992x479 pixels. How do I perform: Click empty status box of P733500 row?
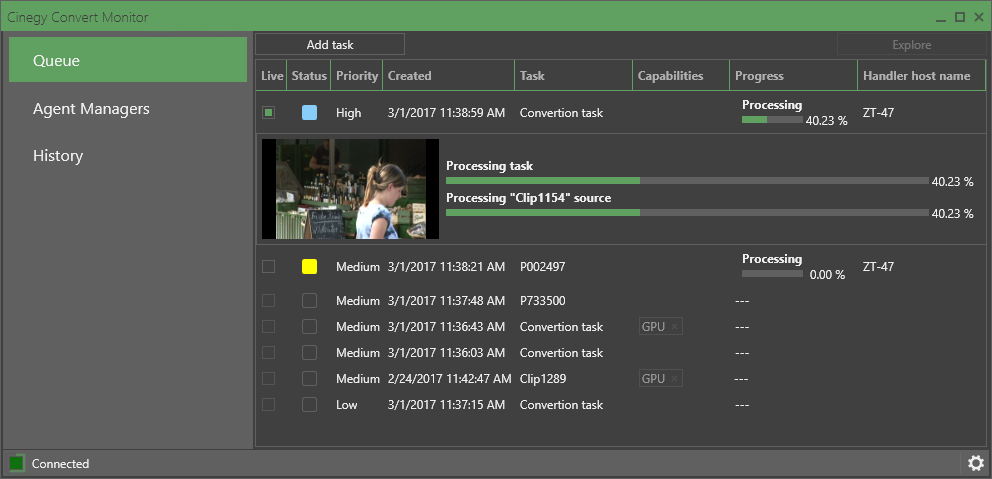(x=309, y=301)
